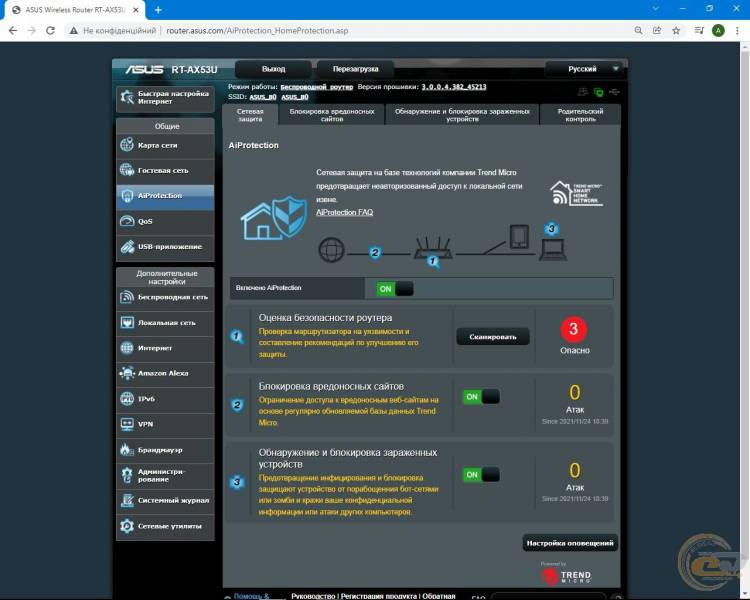Bookmark page with star icon
This screenshot has width=750, height=600.
676,31
